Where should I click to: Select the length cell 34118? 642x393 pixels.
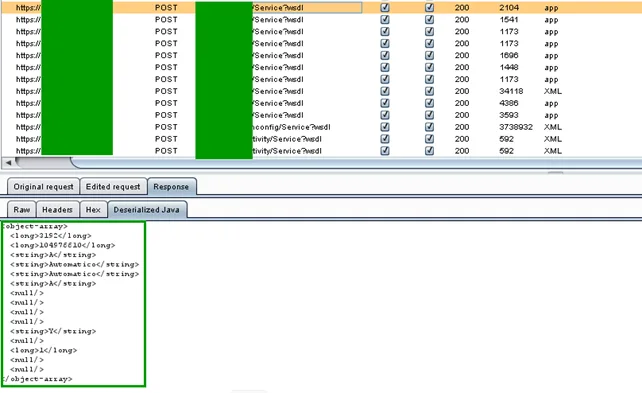[511, 91]
